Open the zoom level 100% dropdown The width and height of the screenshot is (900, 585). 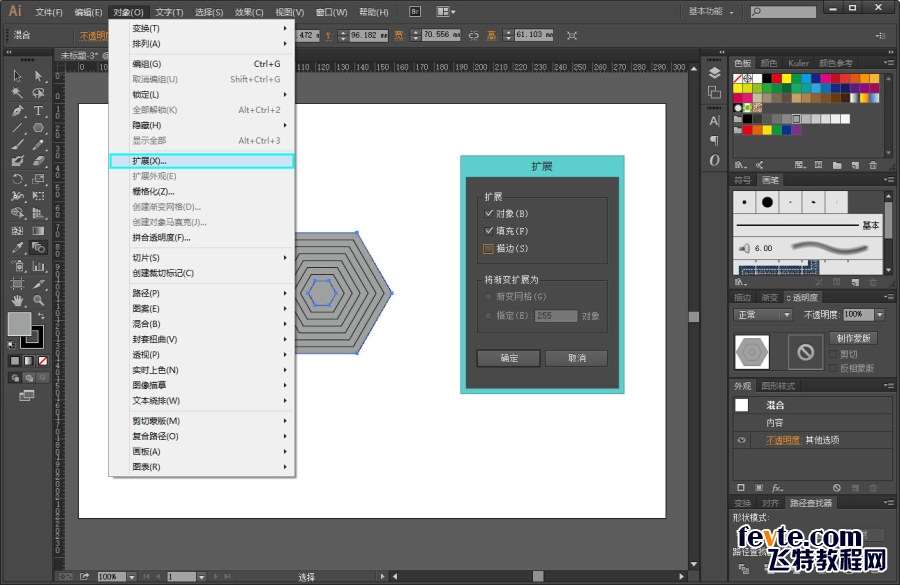[132, 576]
